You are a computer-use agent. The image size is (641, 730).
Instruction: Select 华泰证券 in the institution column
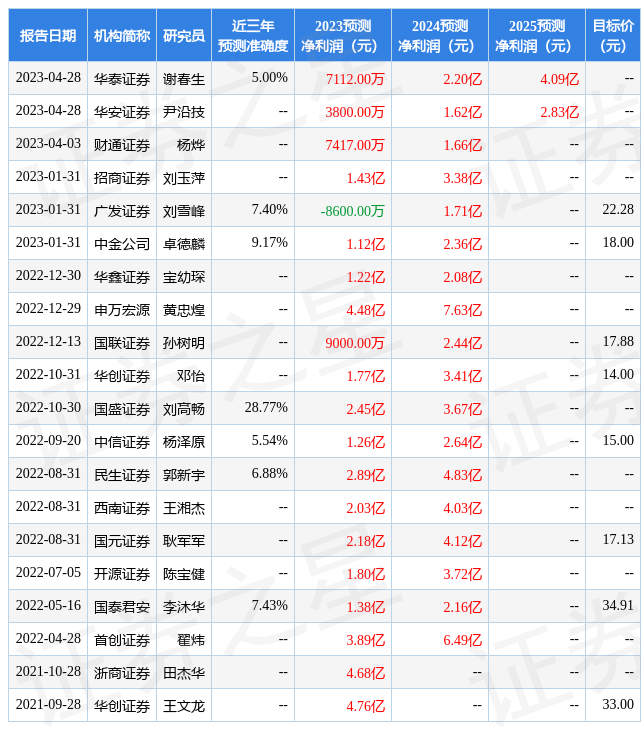pos(122,79)
